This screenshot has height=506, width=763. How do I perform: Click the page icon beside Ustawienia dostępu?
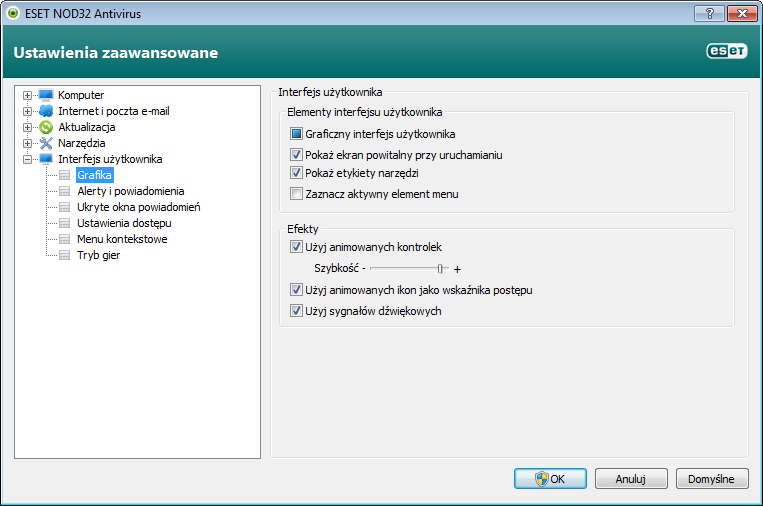64,223
